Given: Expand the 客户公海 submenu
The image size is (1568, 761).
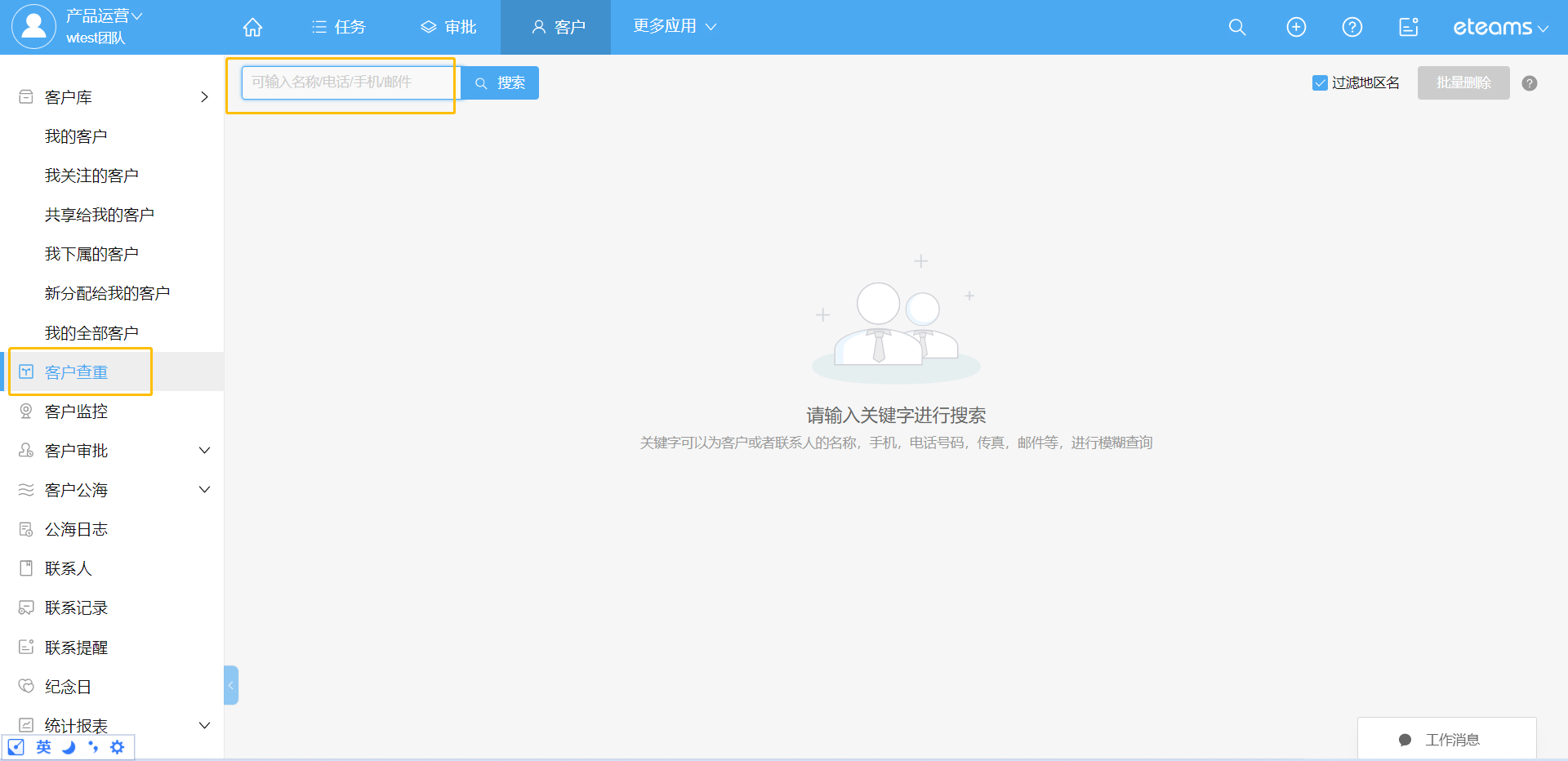Looking at the screenshot, I should [x=204, y=490].
